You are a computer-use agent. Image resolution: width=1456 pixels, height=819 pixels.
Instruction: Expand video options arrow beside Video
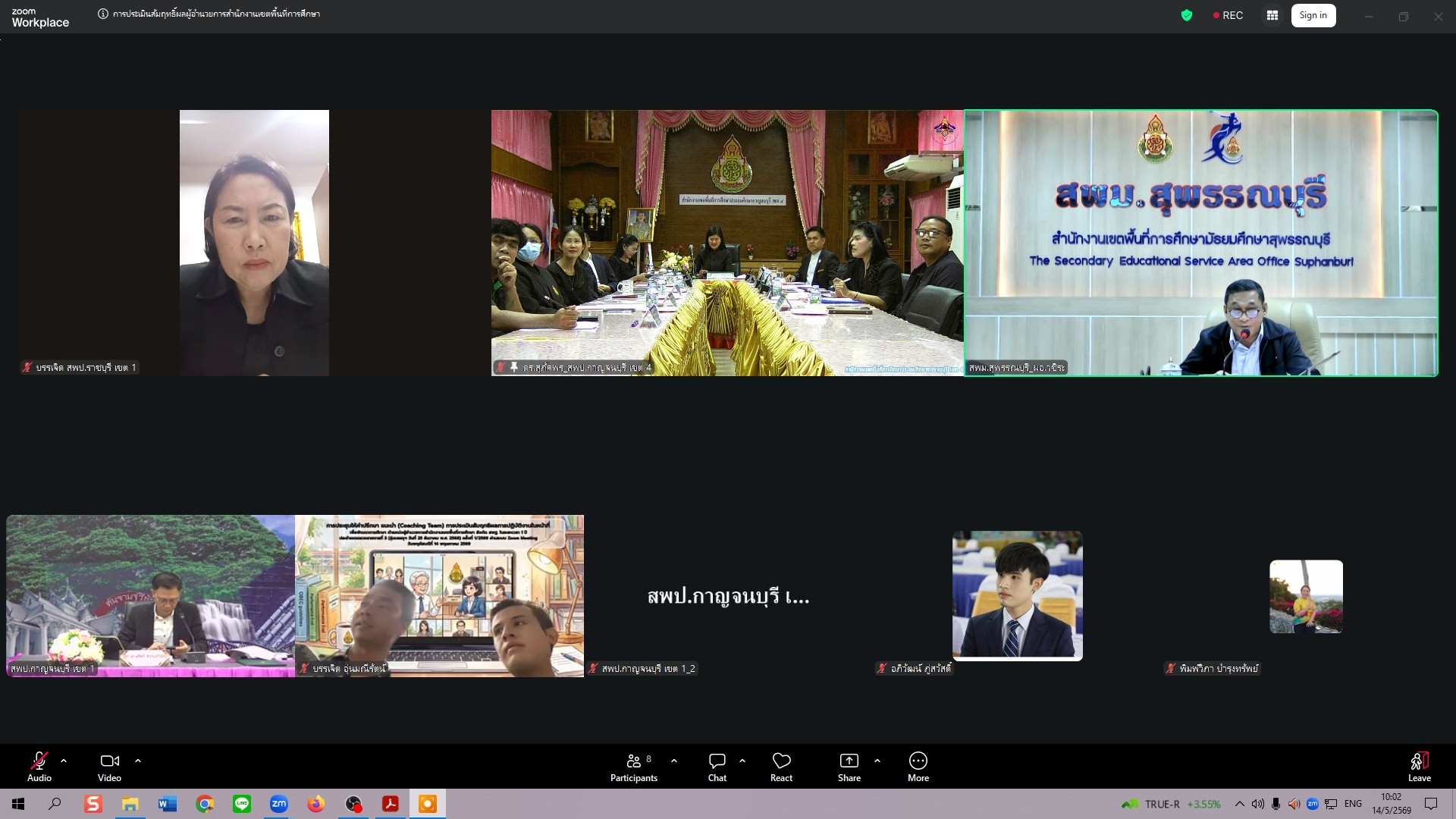[x=138, y=761]
